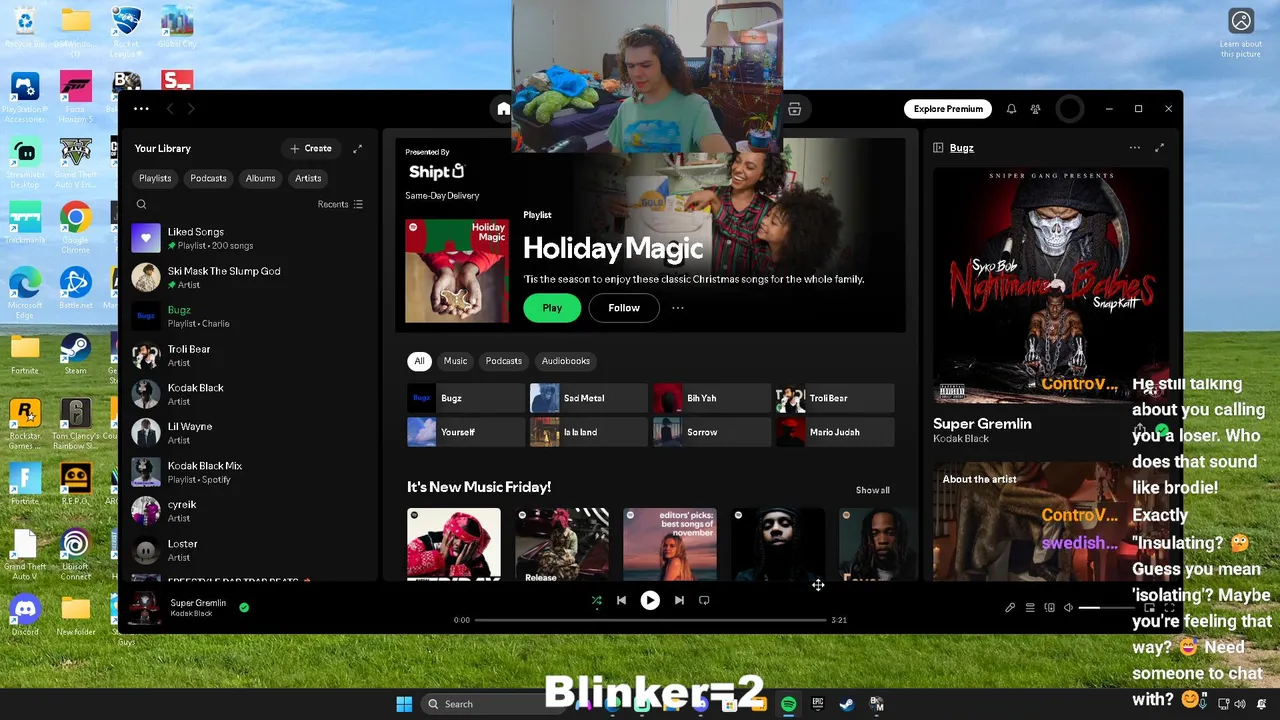
Task: Open Kodak Black Mix playlist in library
Action: click(x=248, y=472)
